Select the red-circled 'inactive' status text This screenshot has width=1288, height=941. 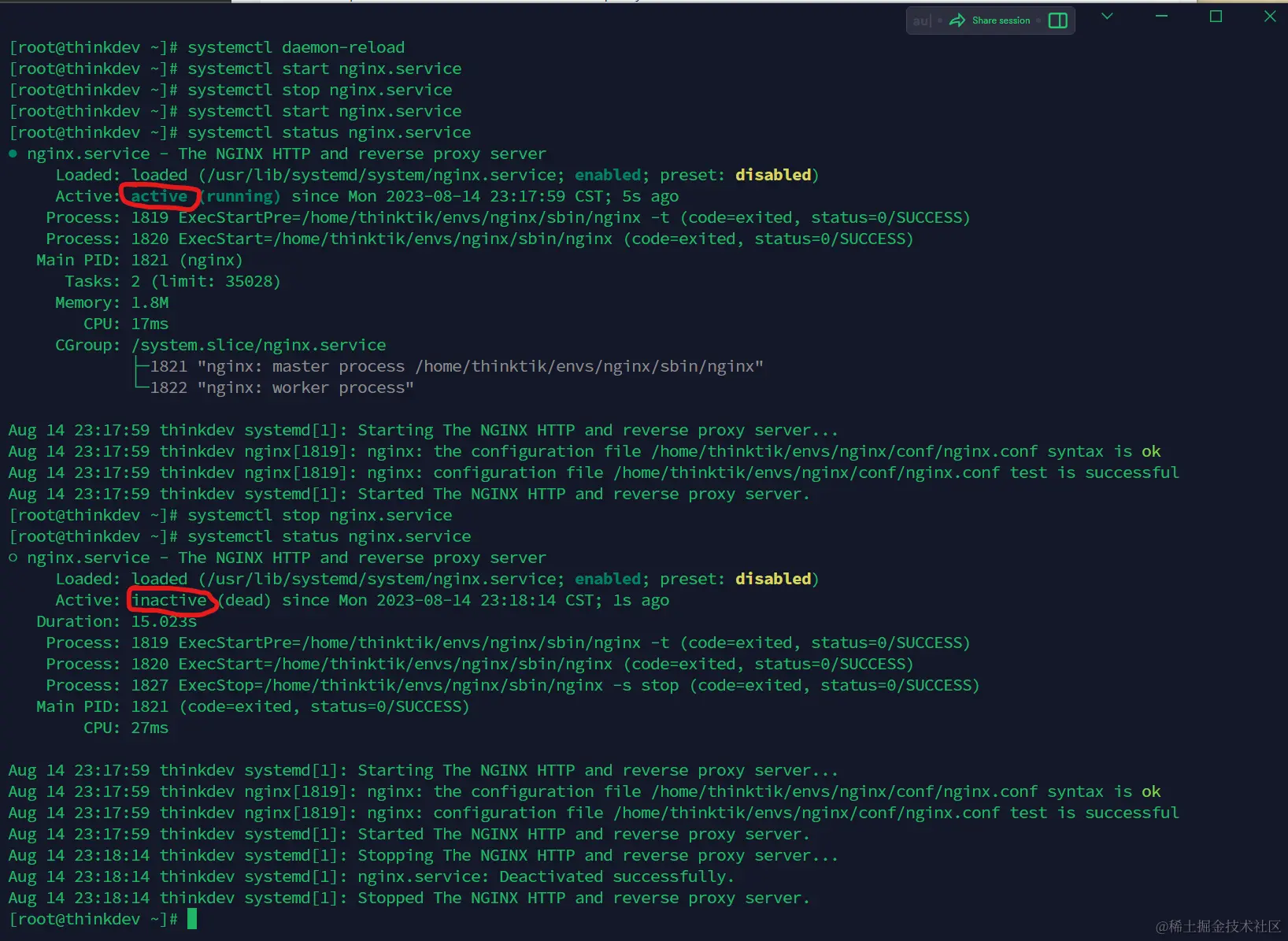pyautogui.click(x=170, y=600)
